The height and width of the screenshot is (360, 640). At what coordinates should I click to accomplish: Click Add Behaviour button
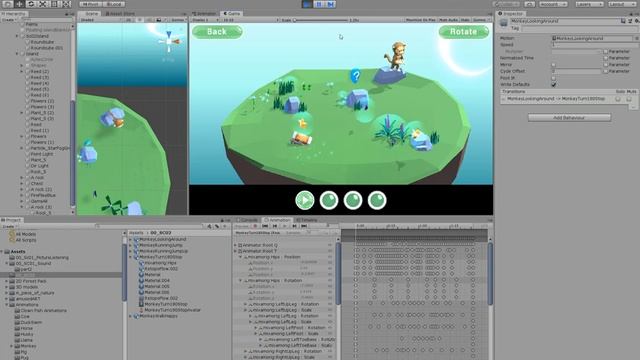tap(569, 118)
